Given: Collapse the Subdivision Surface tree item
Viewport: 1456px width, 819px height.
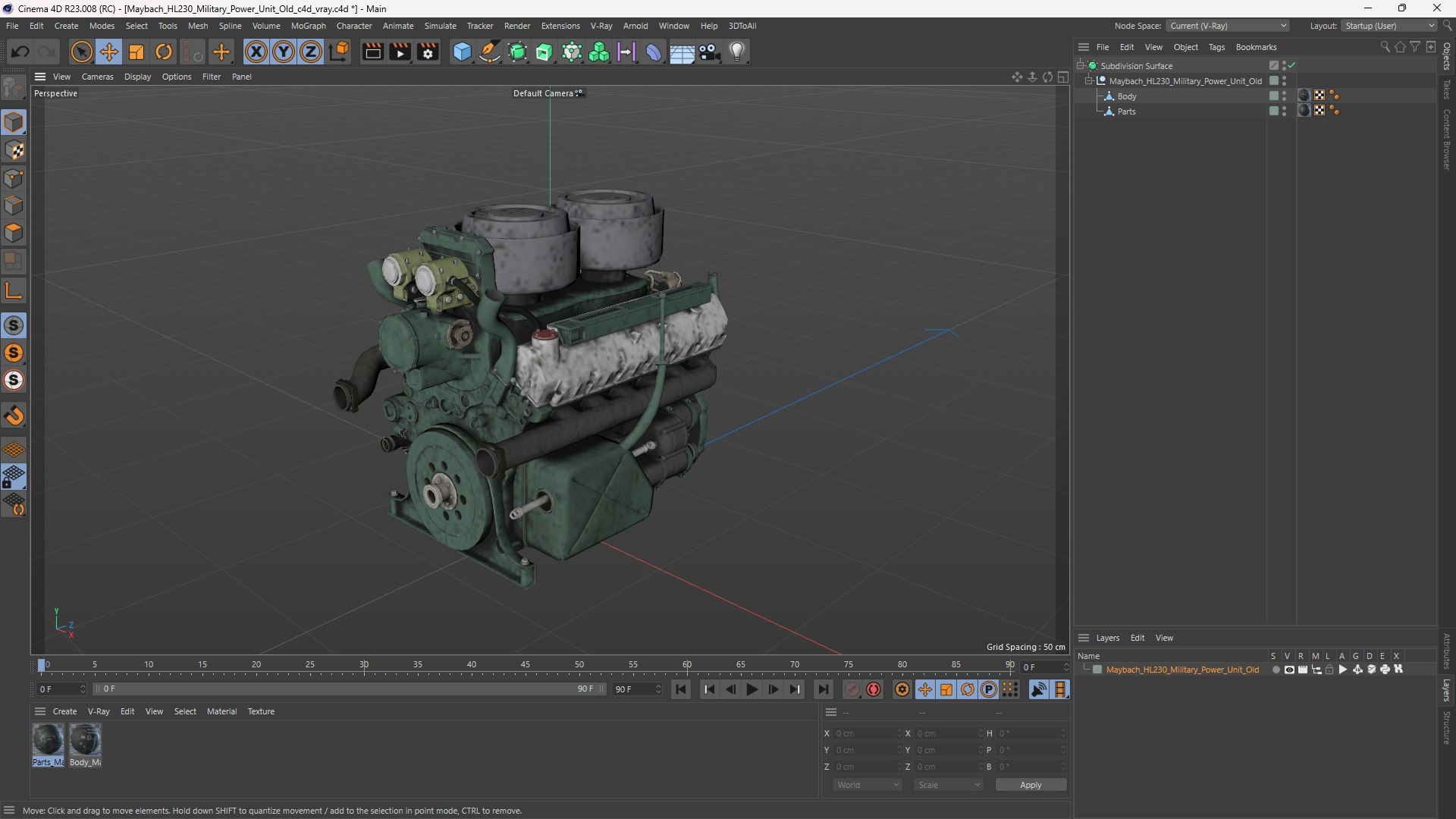Looking at the screenshot, I should pos(1081,66).
